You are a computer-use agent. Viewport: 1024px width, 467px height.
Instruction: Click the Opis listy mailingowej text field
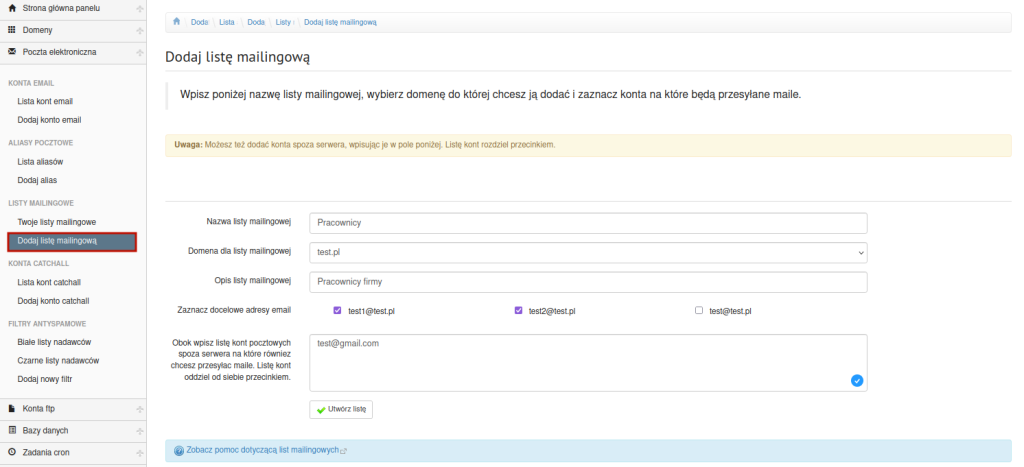[588, 282]
